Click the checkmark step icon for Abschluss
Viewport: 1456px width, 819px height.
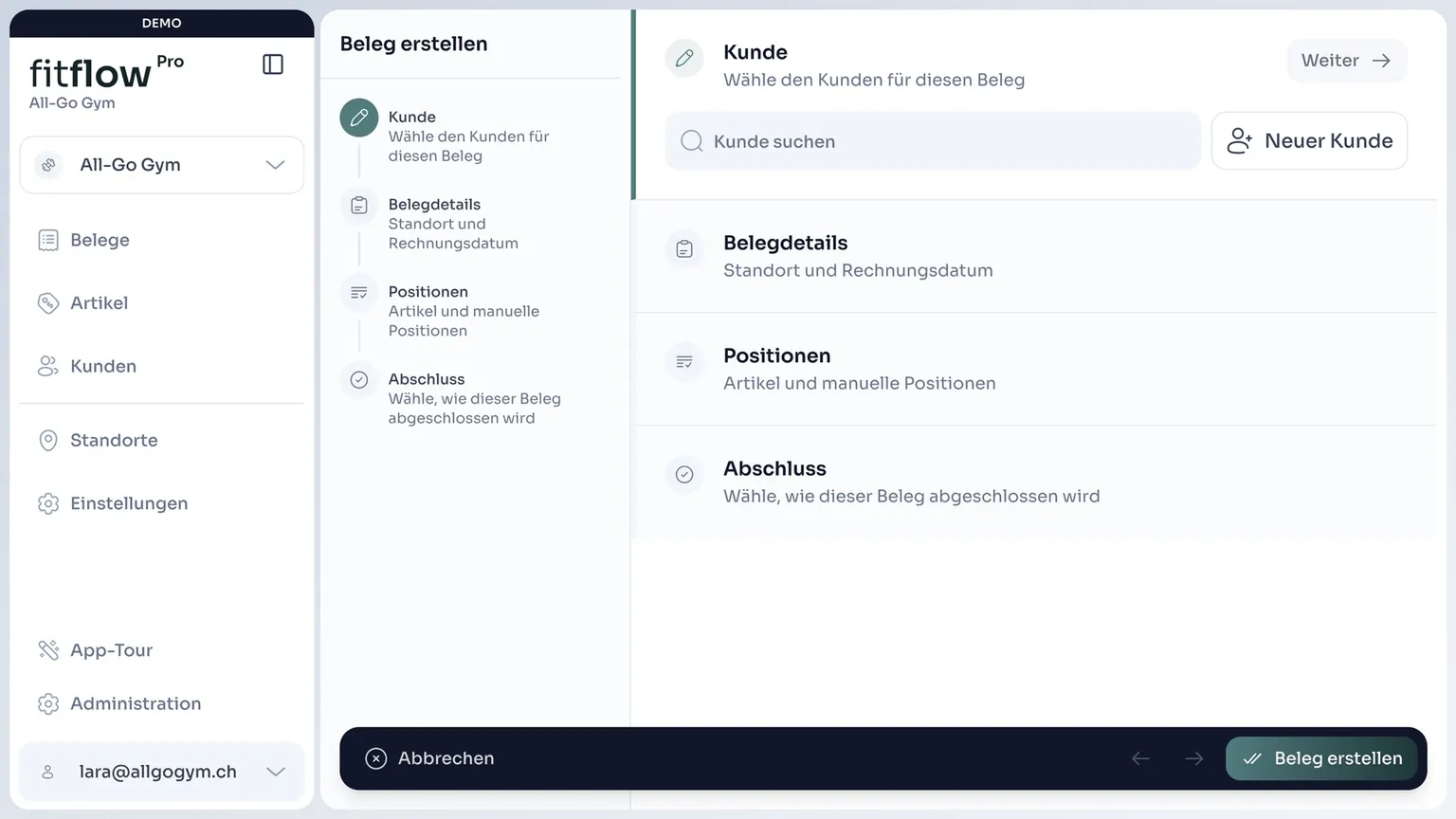pos(359,380)
